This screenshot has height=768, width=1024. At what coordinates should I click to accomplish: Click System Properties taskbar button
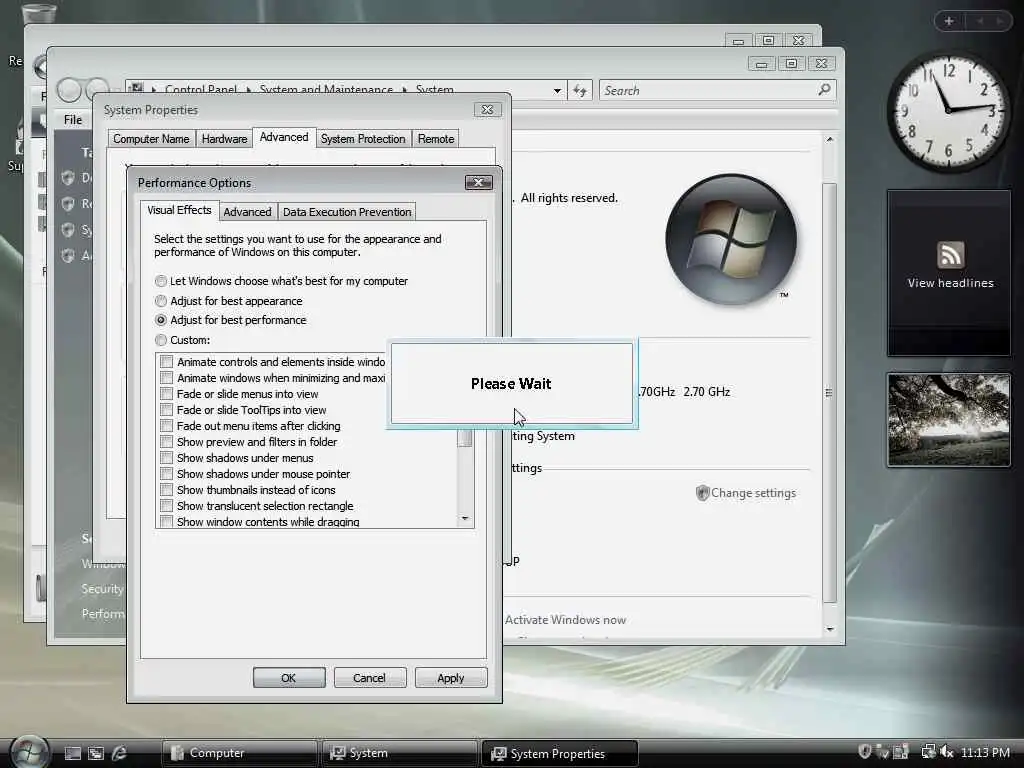[x=559, y=753]
